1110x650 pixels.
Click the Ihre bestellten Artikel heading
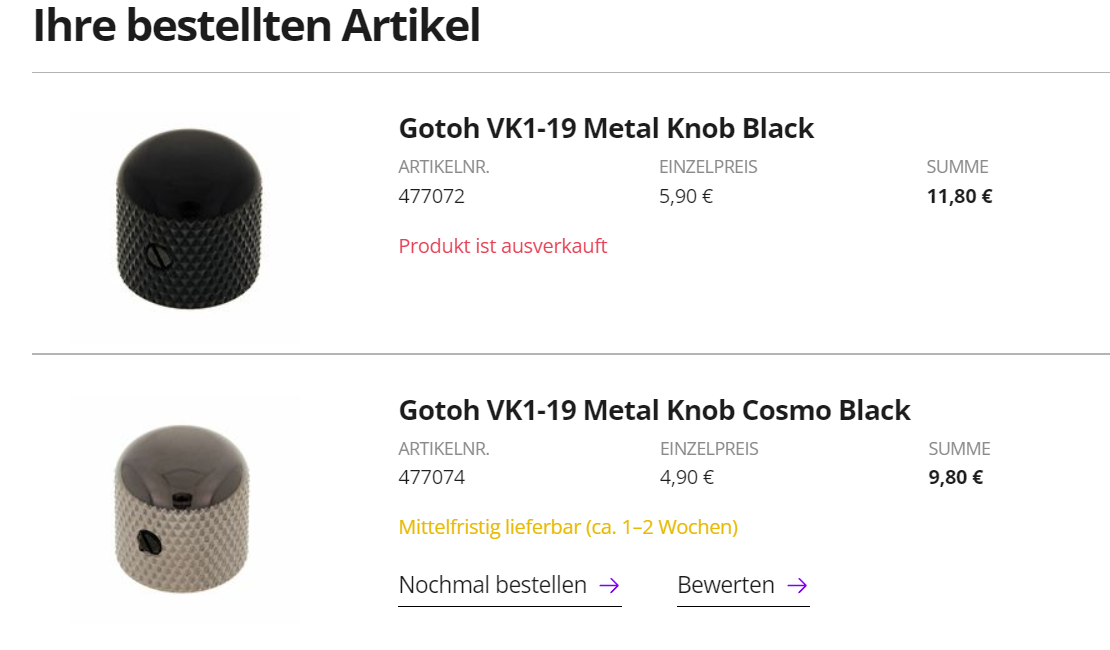(256, 25)
